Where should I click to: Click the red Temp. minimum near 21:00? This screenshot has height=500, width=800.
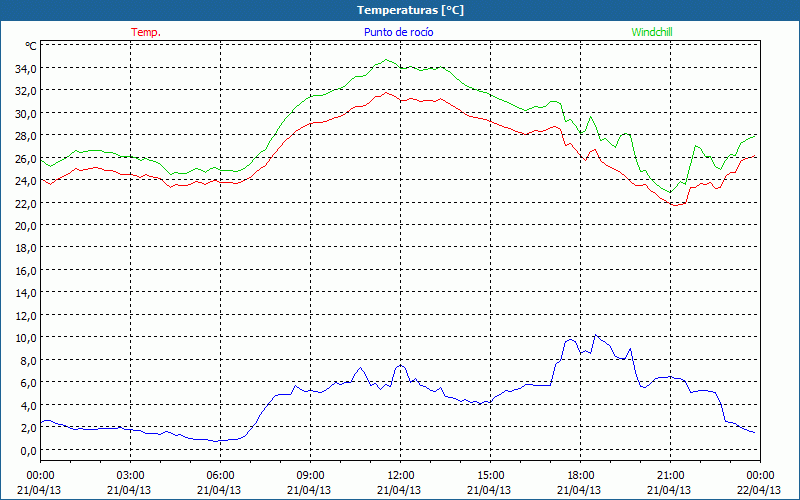(675, 205)
